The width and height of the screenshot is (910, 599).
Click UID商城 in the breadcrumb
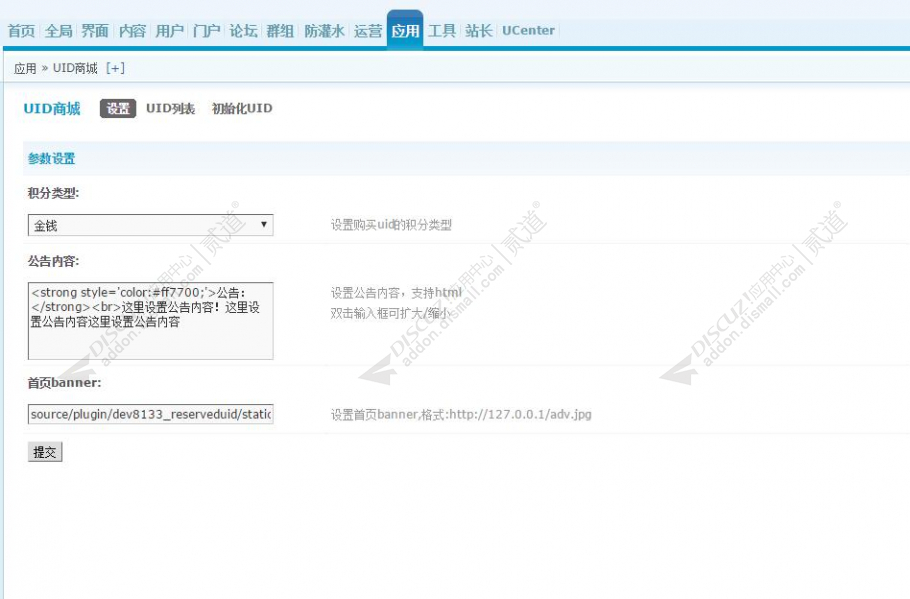75,68
